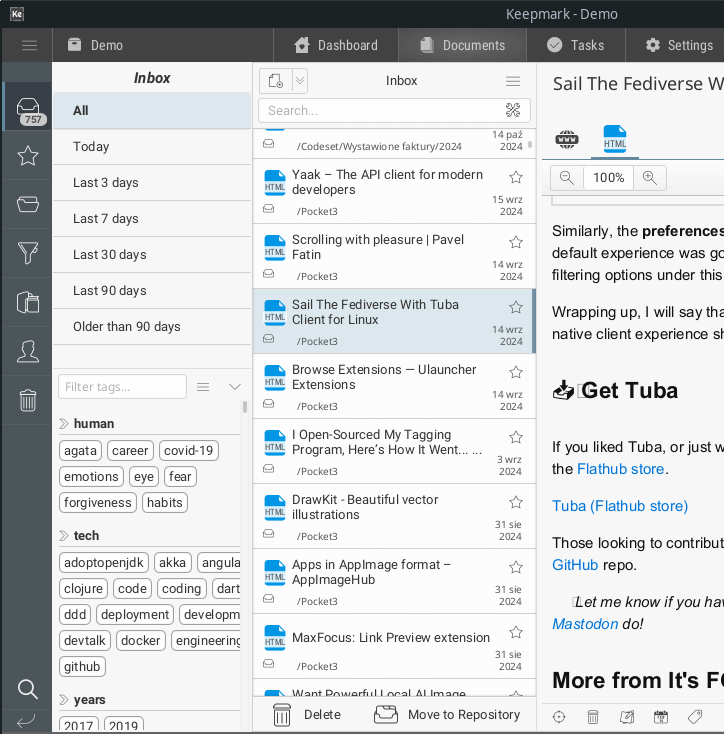Click the Filter tags input field

point(122,387)
